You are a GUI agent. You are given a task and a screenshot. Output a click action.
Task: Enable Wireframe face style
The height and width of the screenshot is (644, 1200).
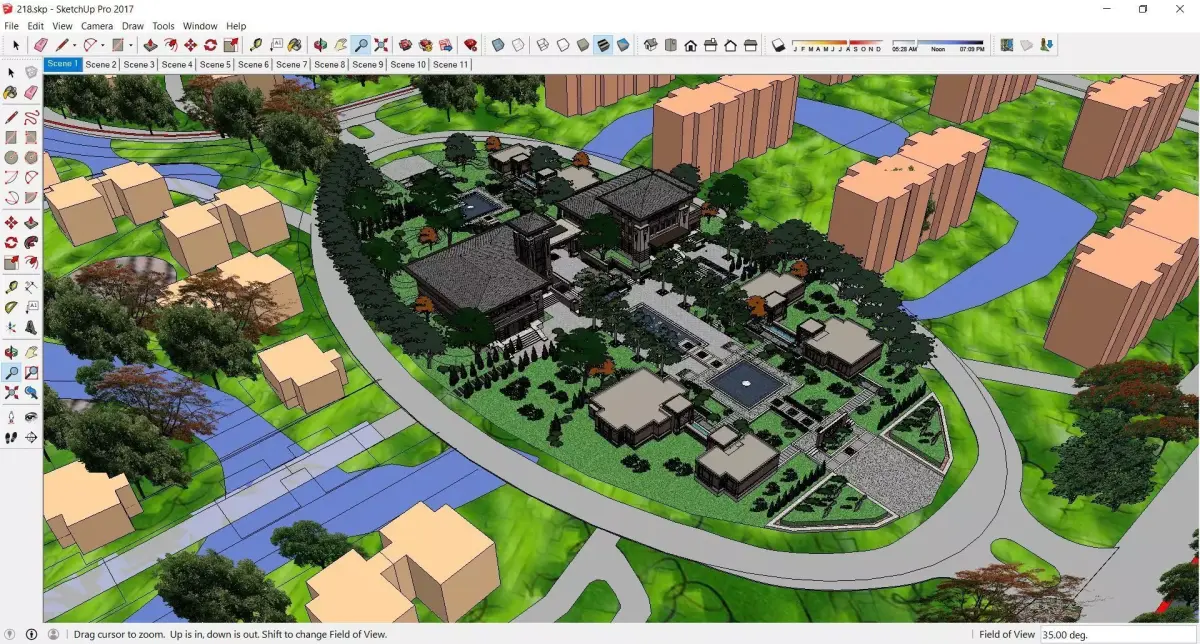pyautogui.click(x=543, y=45)
